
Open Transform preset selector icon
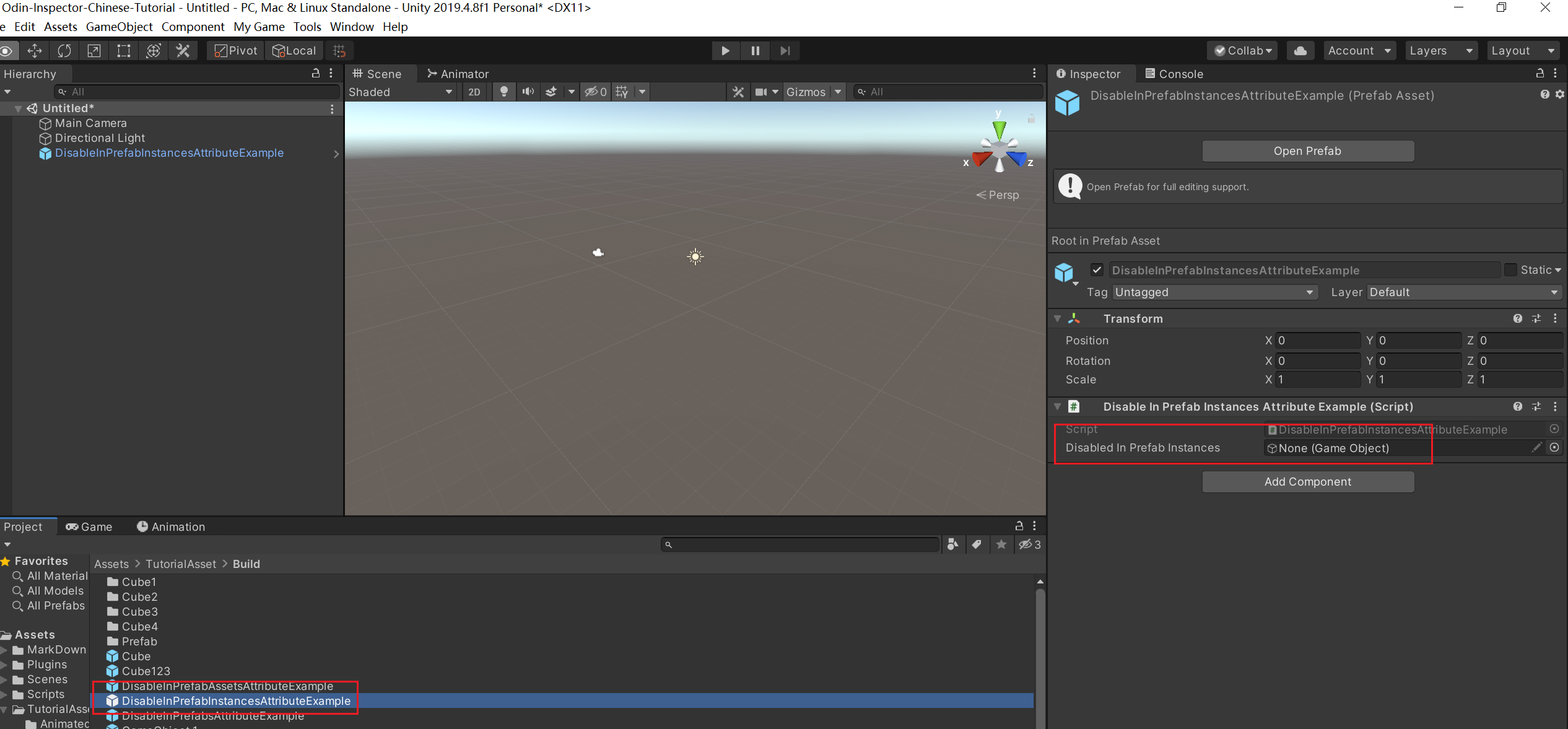[1536, 318]
